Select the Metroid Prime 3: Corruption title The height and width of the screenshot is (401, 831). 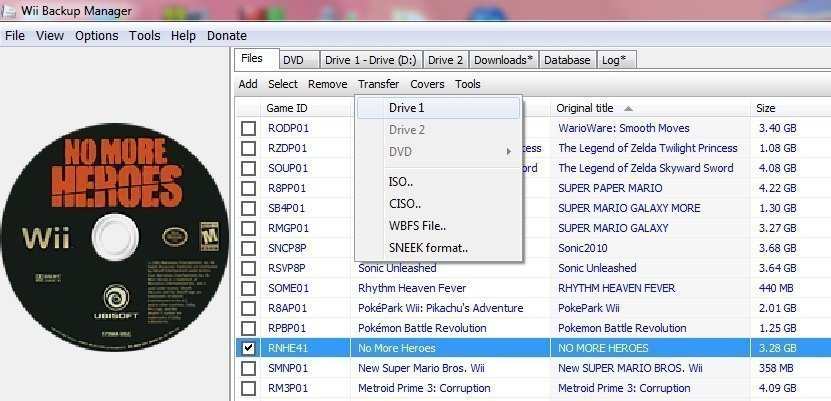(x=424, y=388)
